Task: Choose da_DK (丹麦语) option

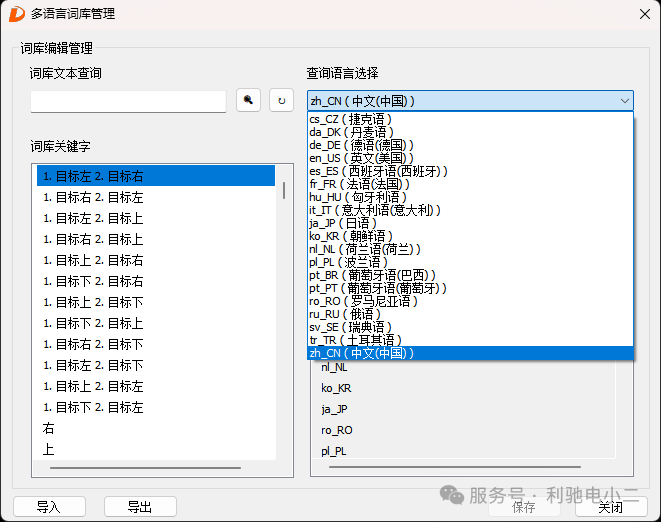Action: pos(470,132)
